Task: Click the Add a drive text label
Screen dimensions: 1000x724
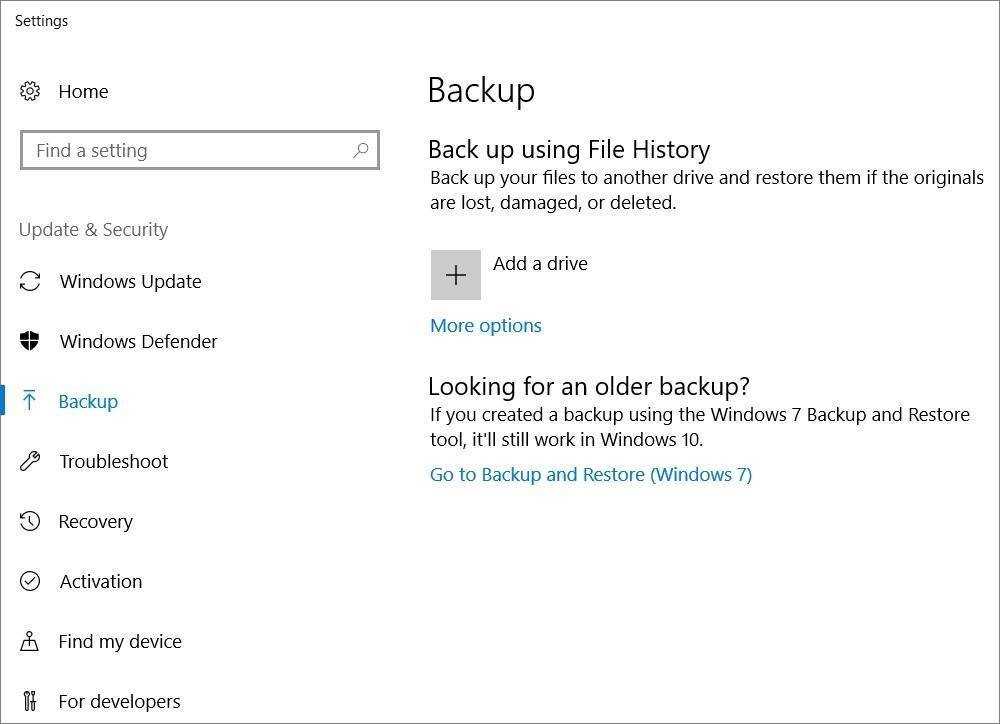Action: (x=540, y=264)
